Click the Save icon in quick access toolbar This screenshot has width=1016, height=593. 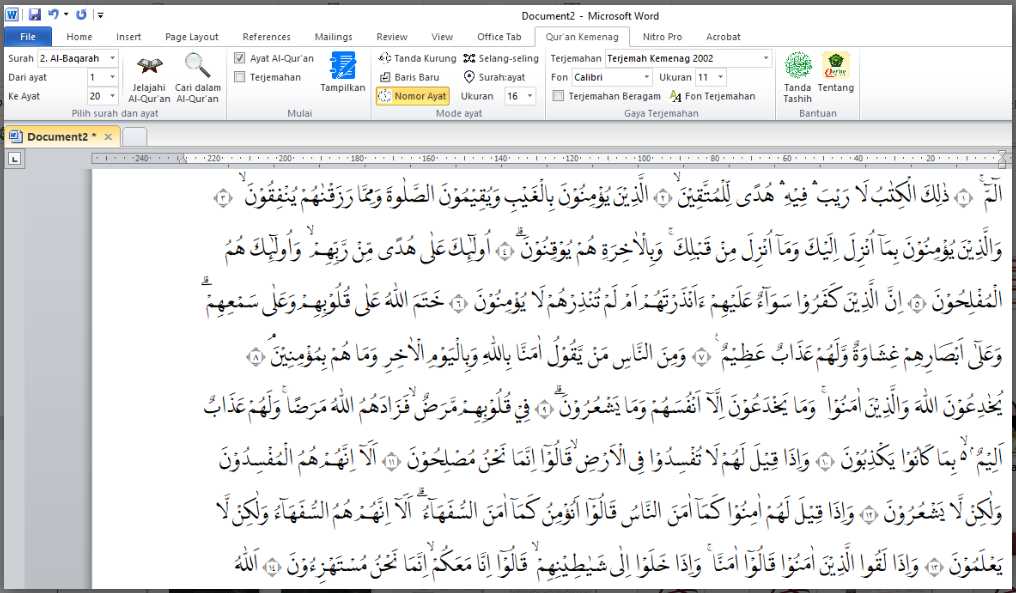pos(34,14)
